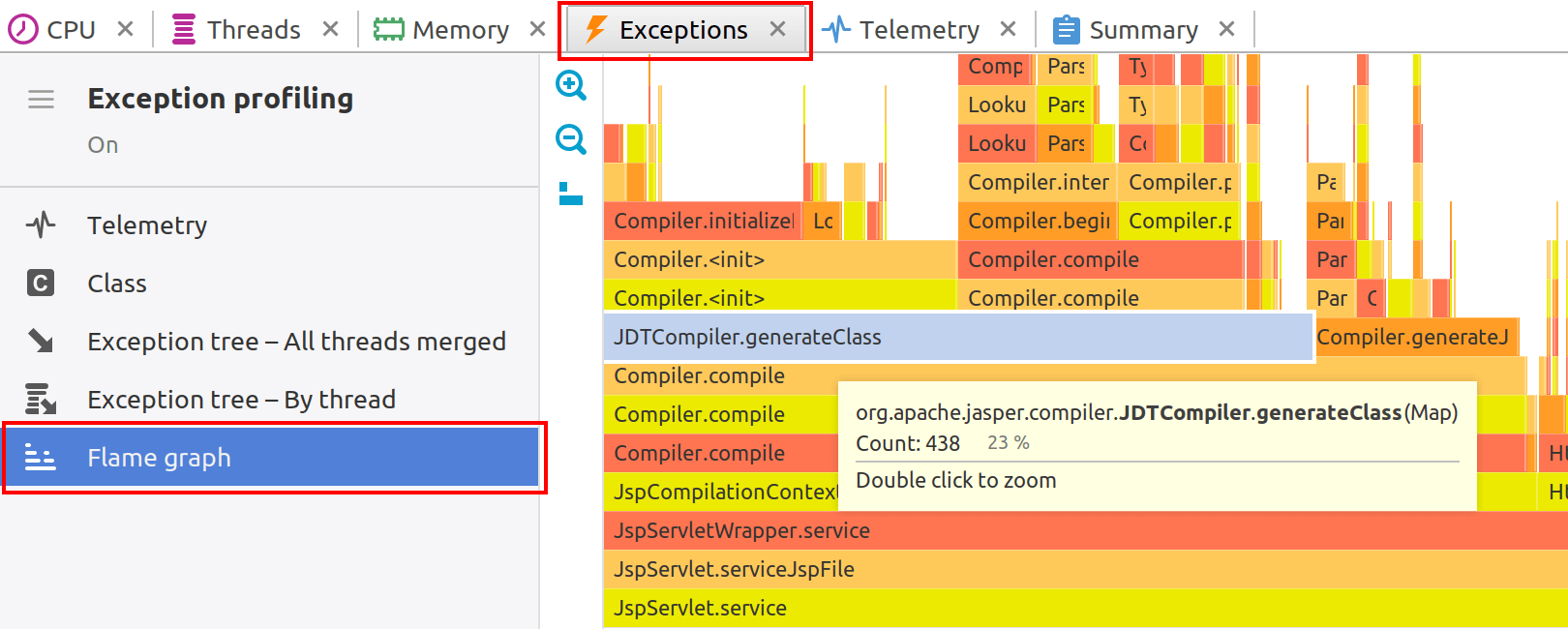Click the JspCompilationContext frame
Viewport: 1568px width, 629px height.
(x=720, y=492)
